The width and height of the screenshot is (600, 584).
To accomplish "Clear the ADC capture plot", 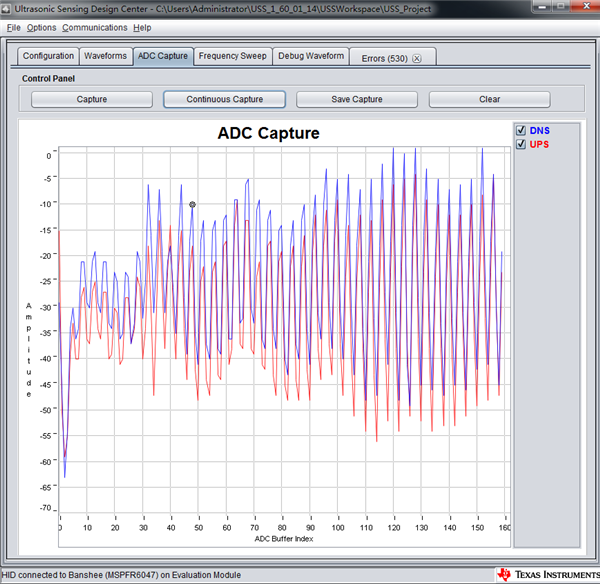I will point(489,100).
